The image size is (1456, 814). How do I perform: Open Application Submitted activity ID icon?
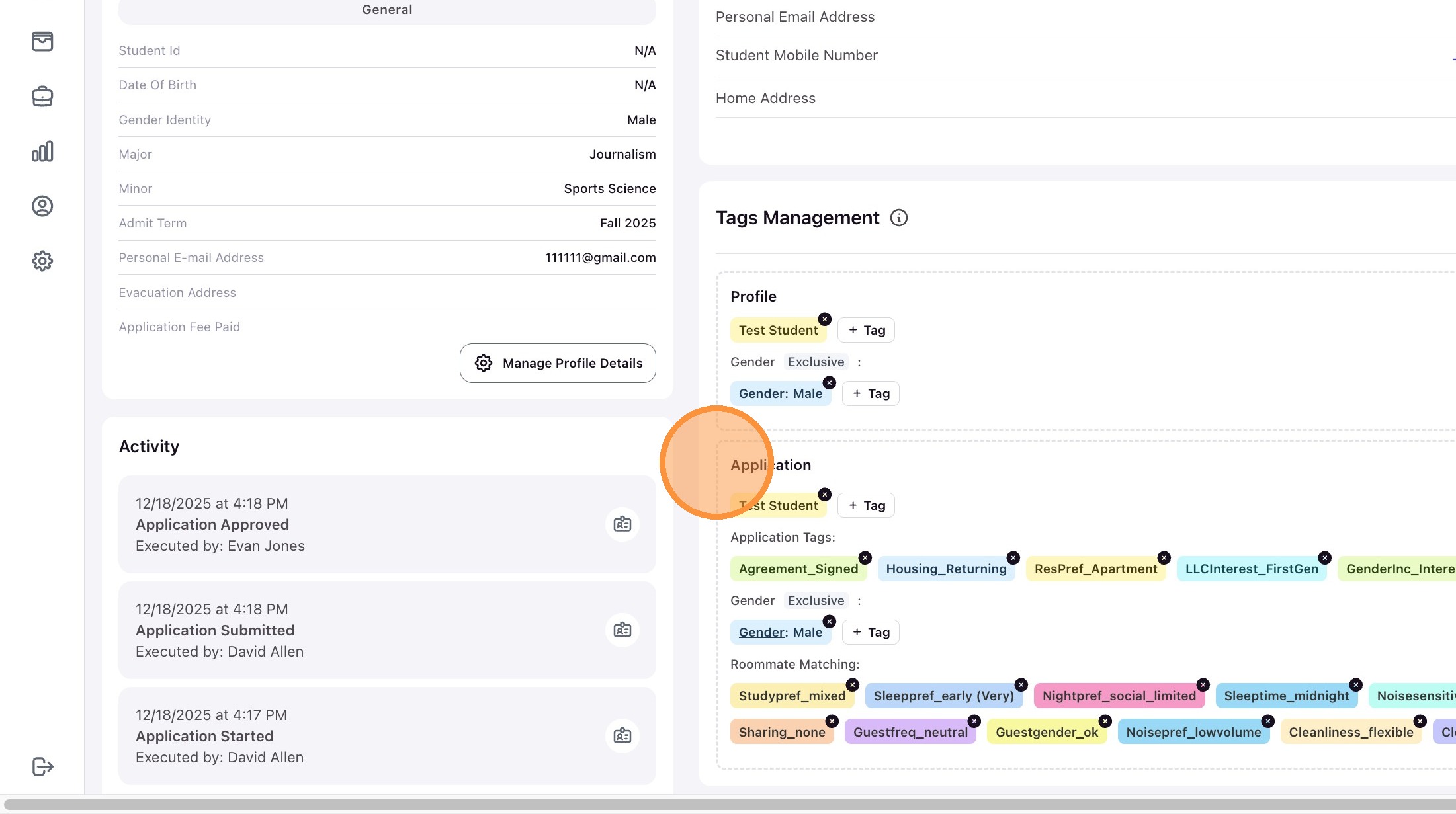pos(622,630)
